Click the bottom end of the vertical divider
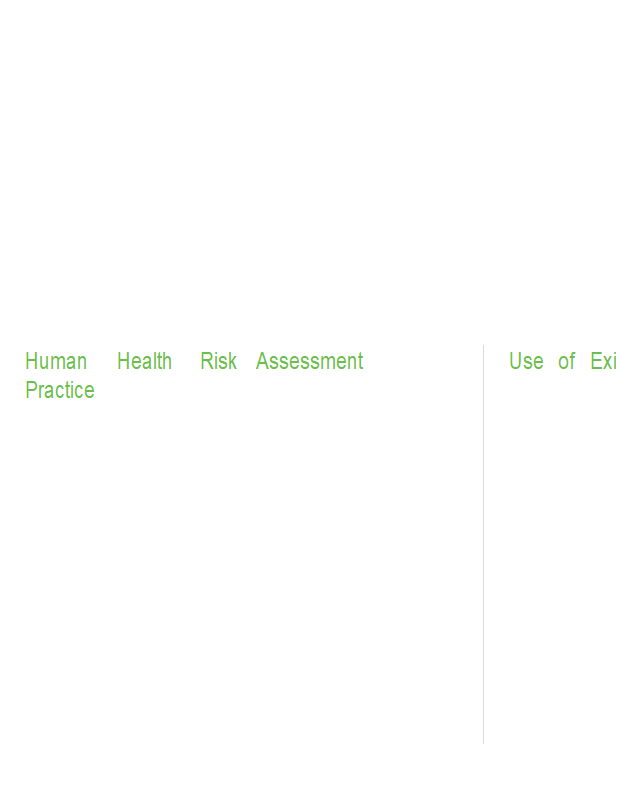 (x=483, y=741)
